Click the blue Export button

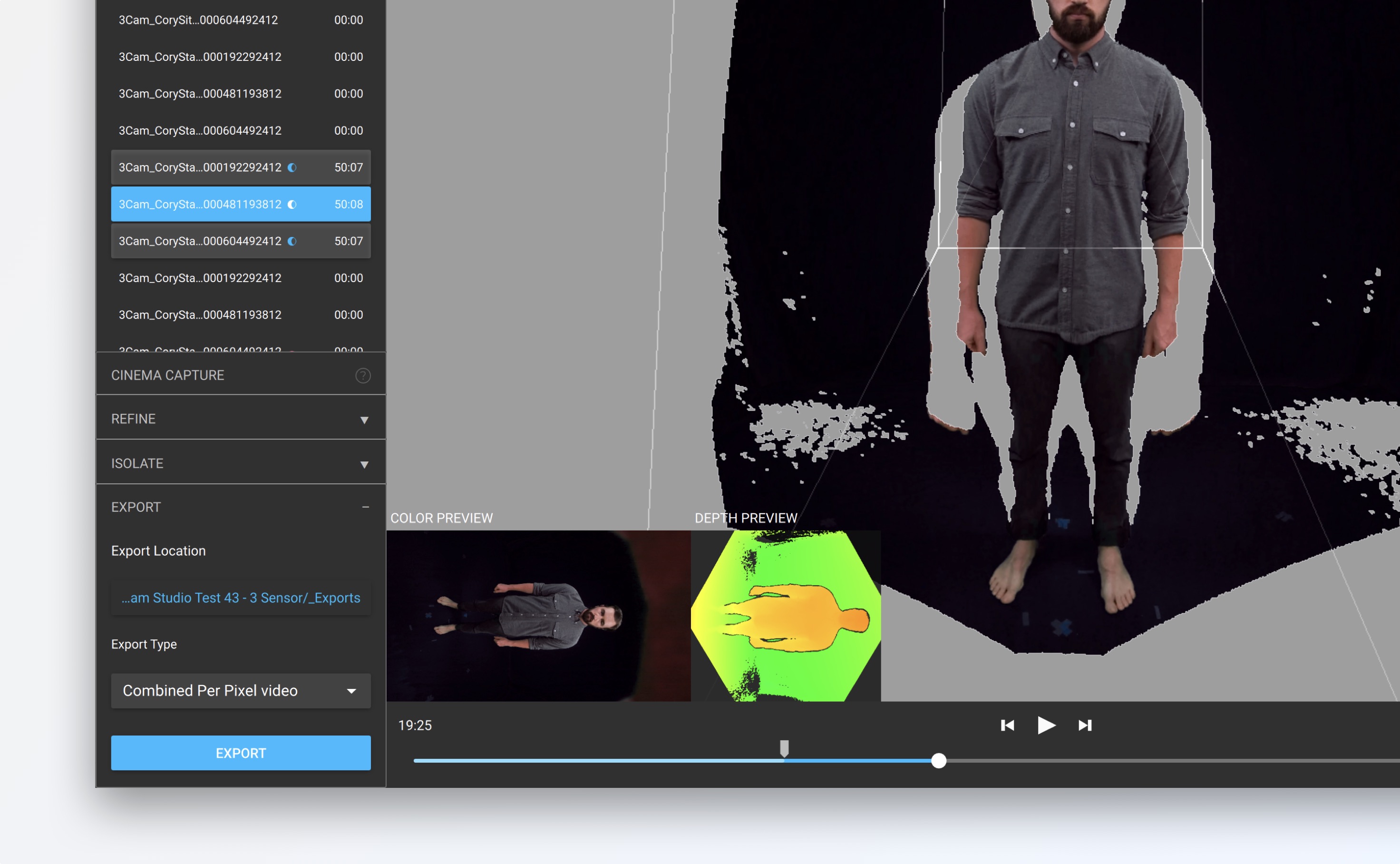(241, 753)
